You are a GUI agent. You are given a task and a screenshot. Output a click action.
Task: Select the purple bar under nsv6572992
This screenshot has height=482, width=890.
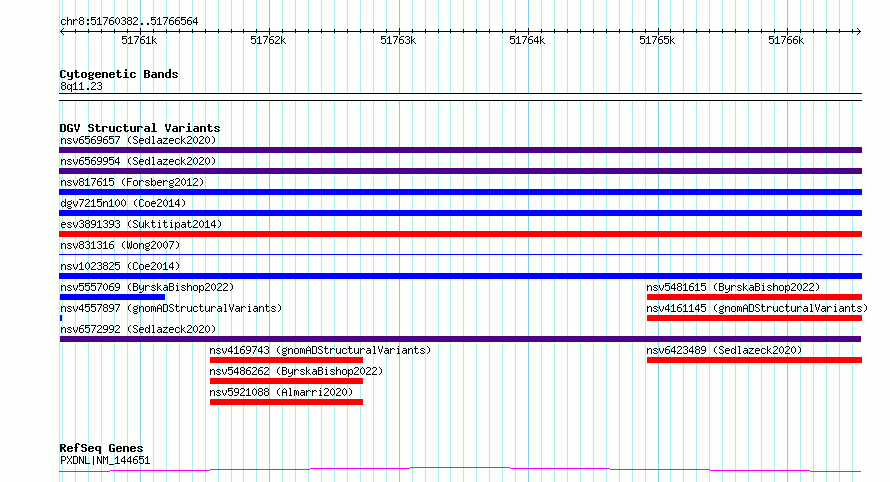[460, 339]
